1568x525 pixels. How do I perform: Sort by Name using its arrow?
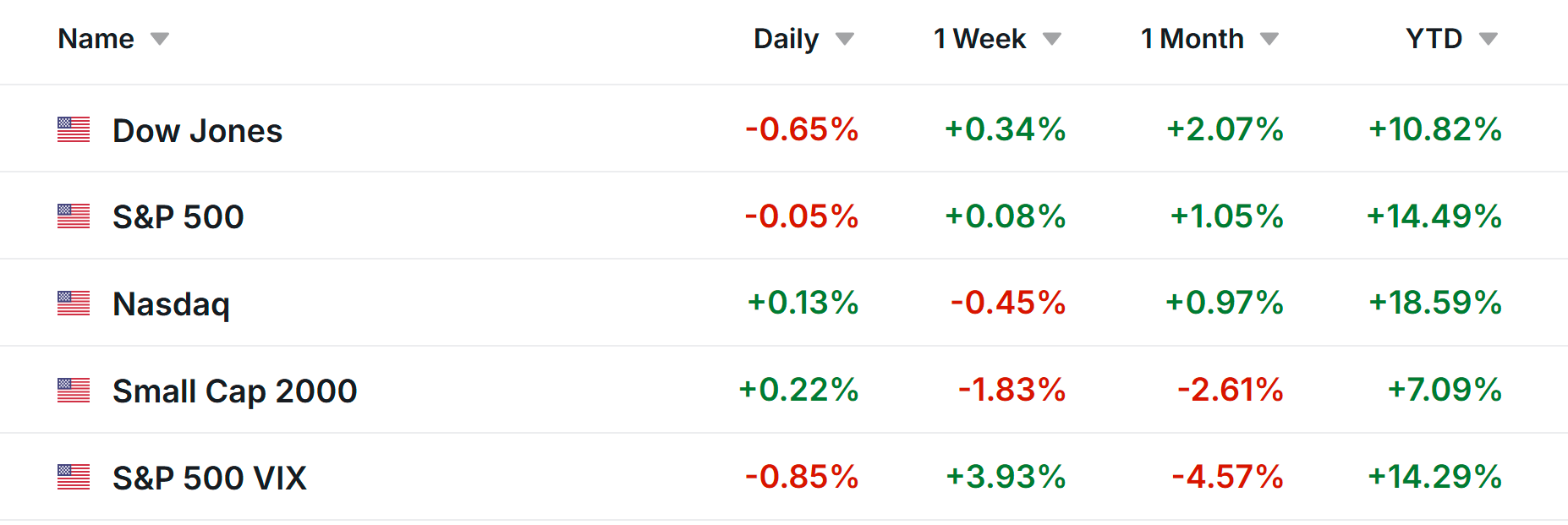point(159,39)
